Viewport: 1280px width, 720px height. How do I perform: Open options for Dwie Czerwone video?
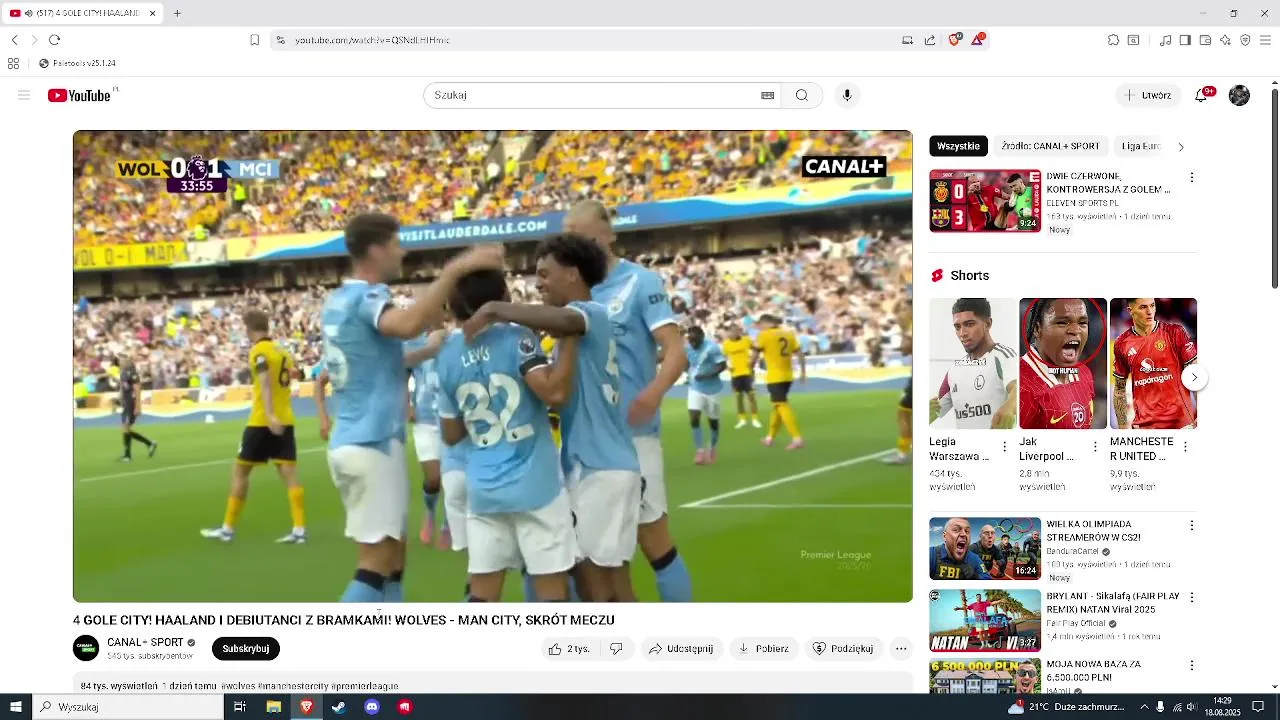[x=1191, y=177]
